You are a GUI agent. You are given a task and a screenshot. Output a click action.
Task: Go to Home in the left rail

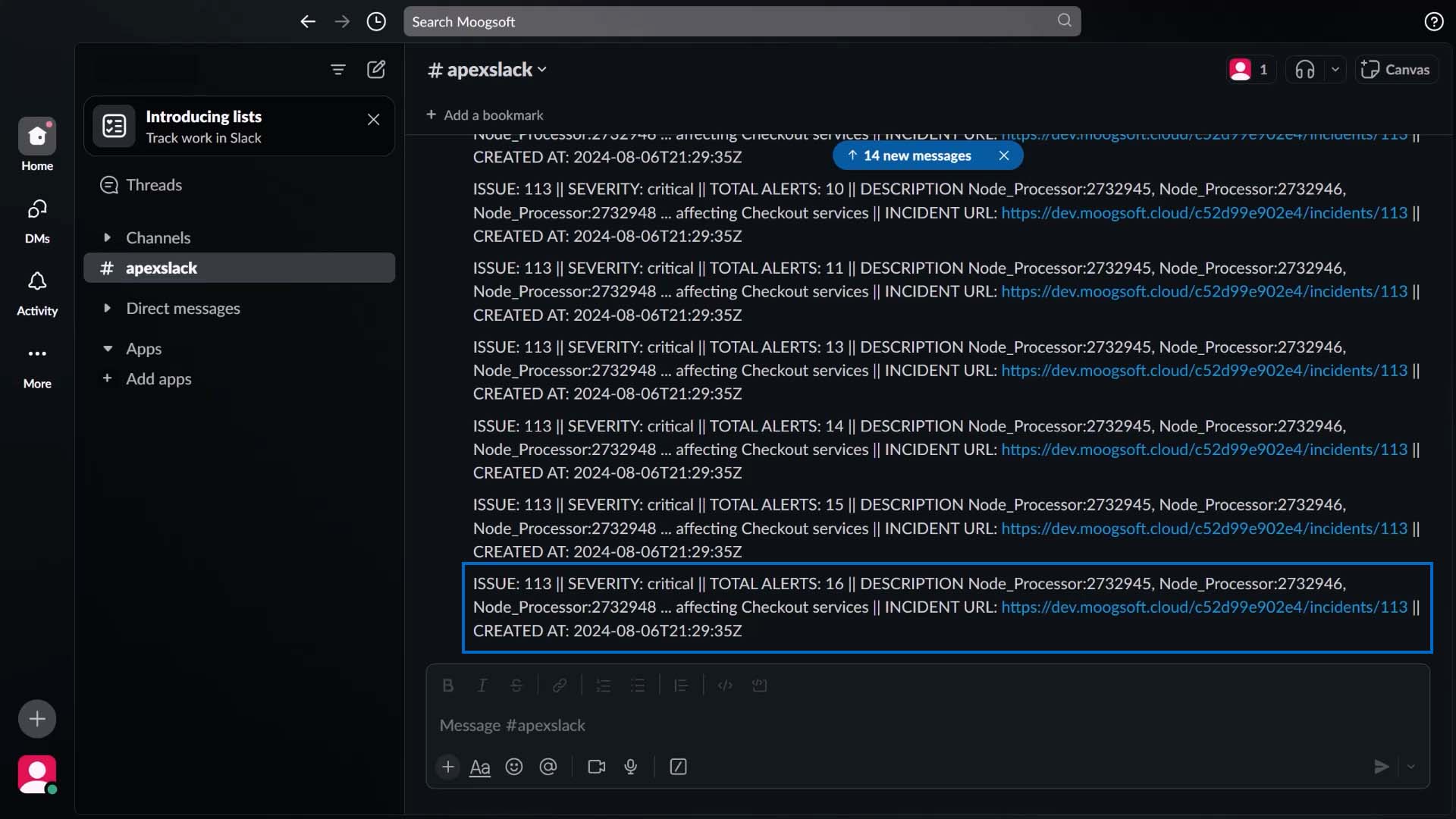point(37,145)
